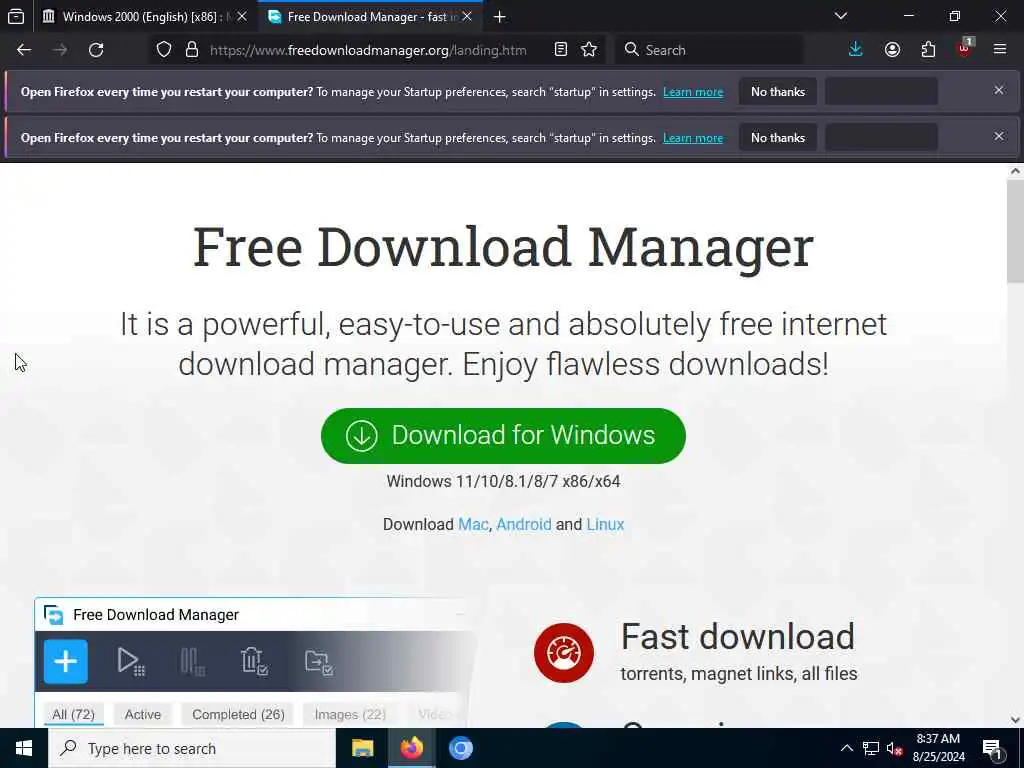Open the Linux download link
1024x768 pixels.
coord(605,524)
